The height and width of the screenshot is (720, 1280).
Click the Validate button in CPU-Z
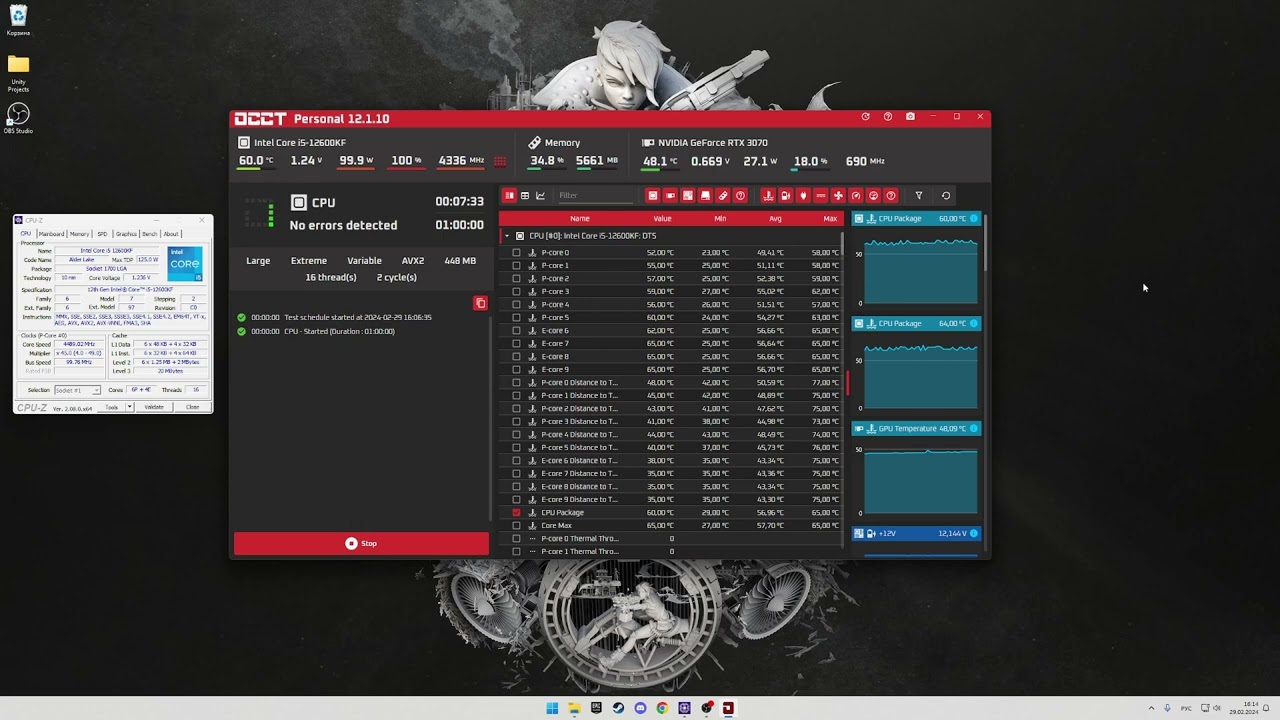(x=154, y=407)
